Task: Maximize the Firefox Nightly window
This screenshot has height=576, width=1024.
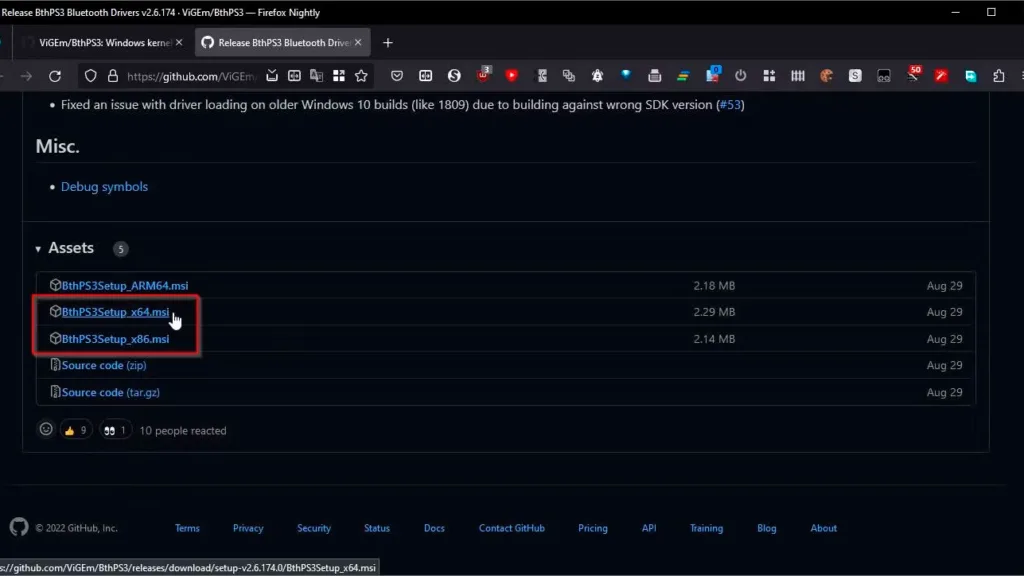Action: tap(991, 12)
